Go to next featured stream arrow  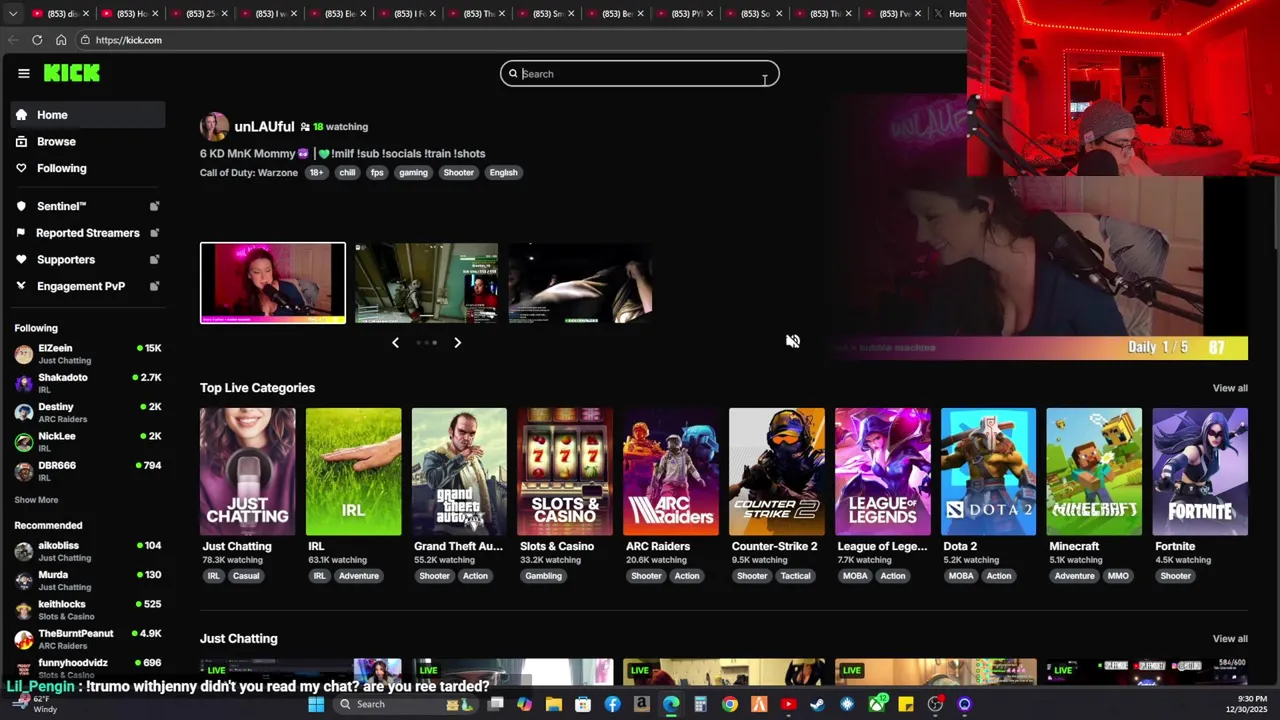click(x=457, y=342)
